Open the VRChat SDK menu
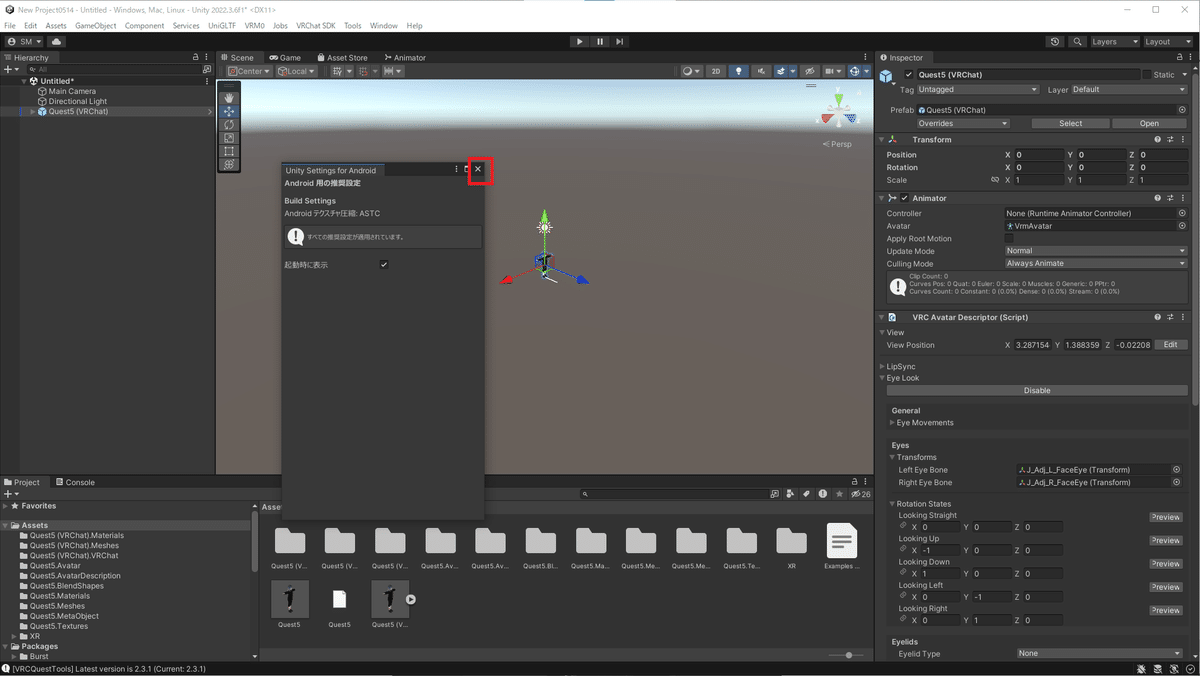The image size is (1200, 676). [x=316, y=25]
